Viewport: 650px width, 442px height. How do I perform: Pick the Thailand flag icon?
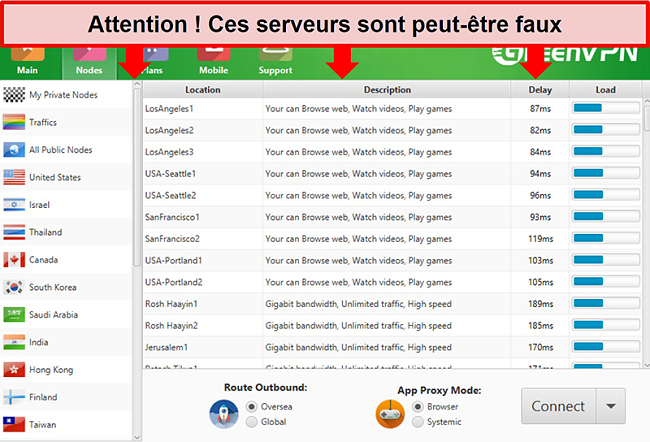14,232
